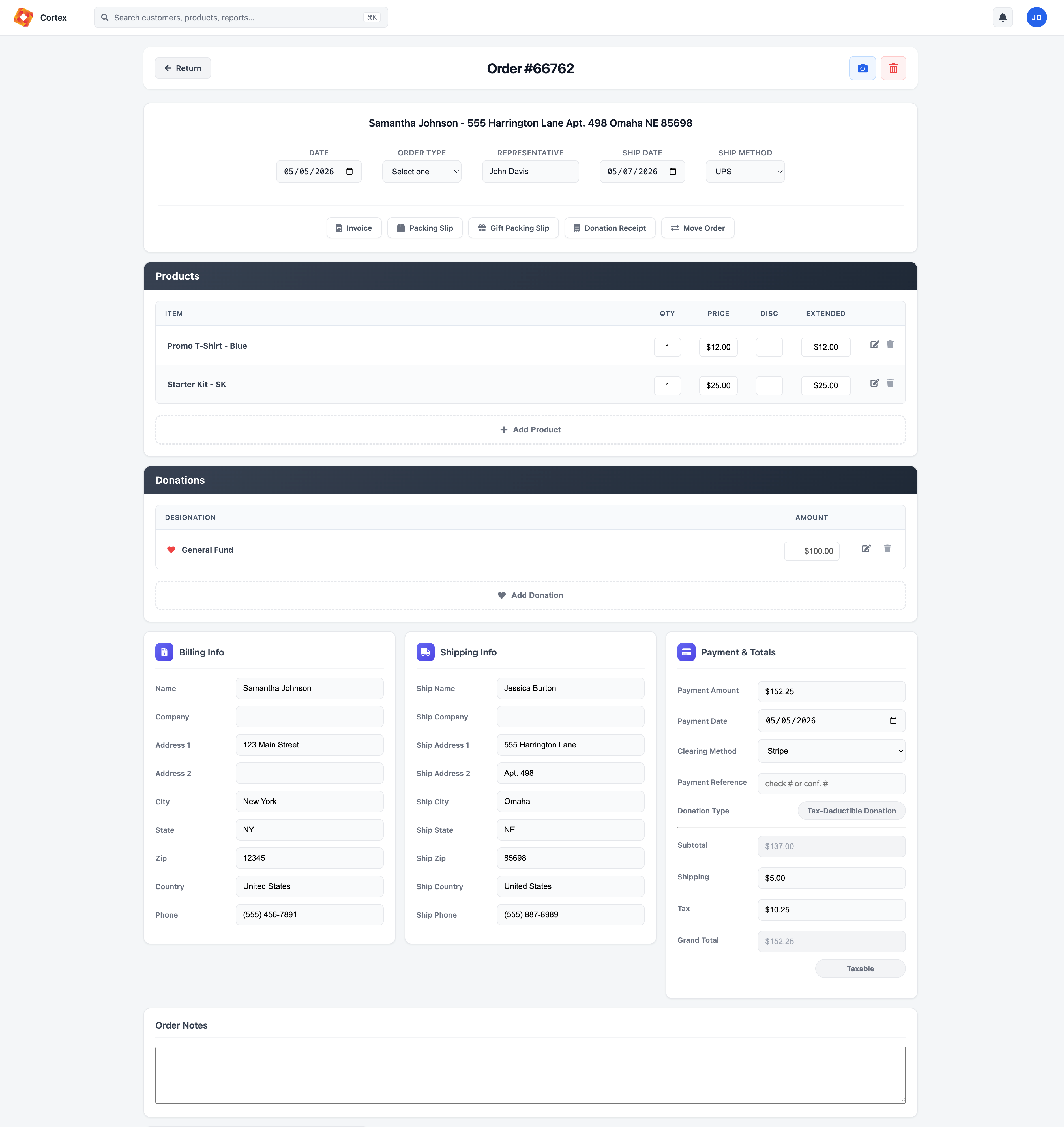Toggle the Tax-Deductible Donation type
Viewport: 1064px width, 1127px height.
[851, 811]
